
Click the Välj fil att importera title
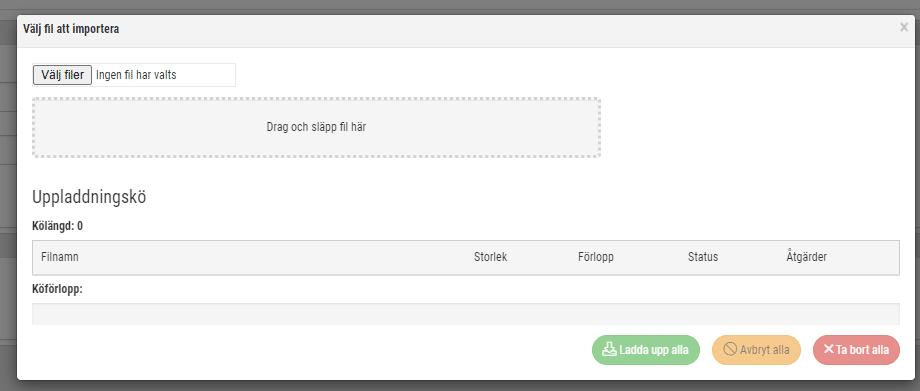click(x=71, y=29)
